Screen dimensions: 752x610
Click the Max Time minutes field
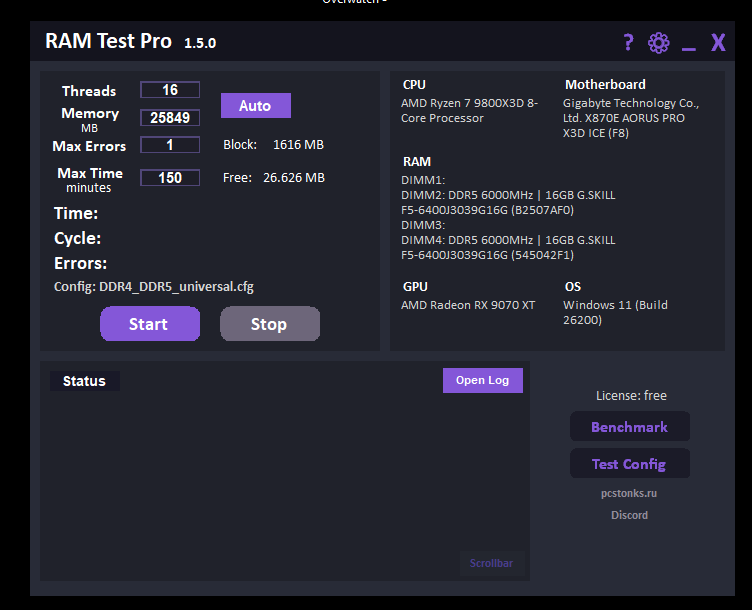click(170, 177)
